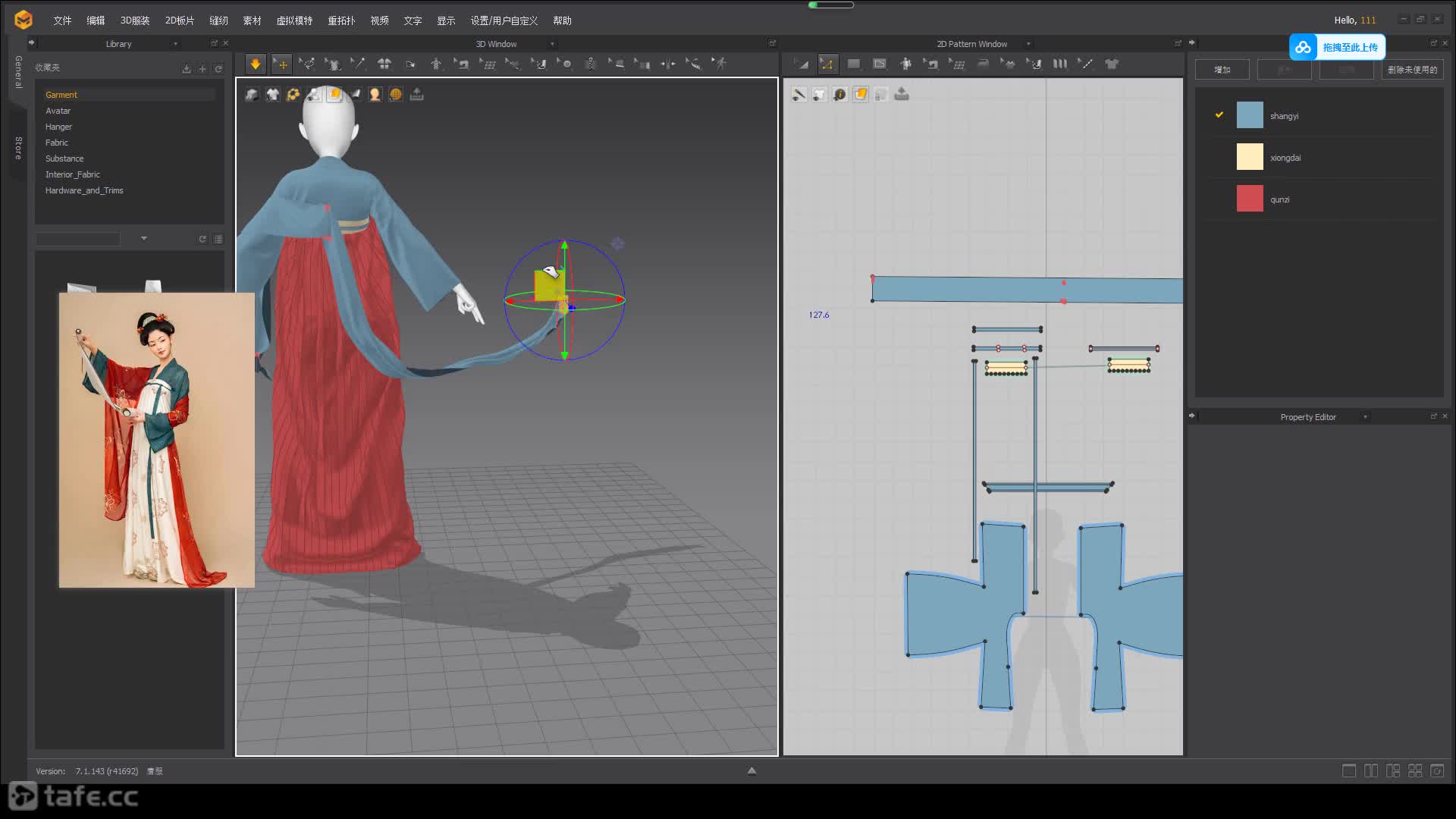Select the Internal Rectangle tool in 2D toolbar
1456x819 pixels.
[x=879, y=64]
